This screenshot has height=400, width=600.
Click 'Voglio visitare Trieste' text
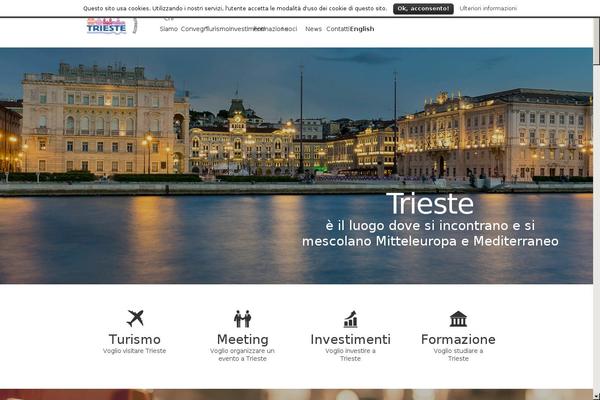click(135, 351)
